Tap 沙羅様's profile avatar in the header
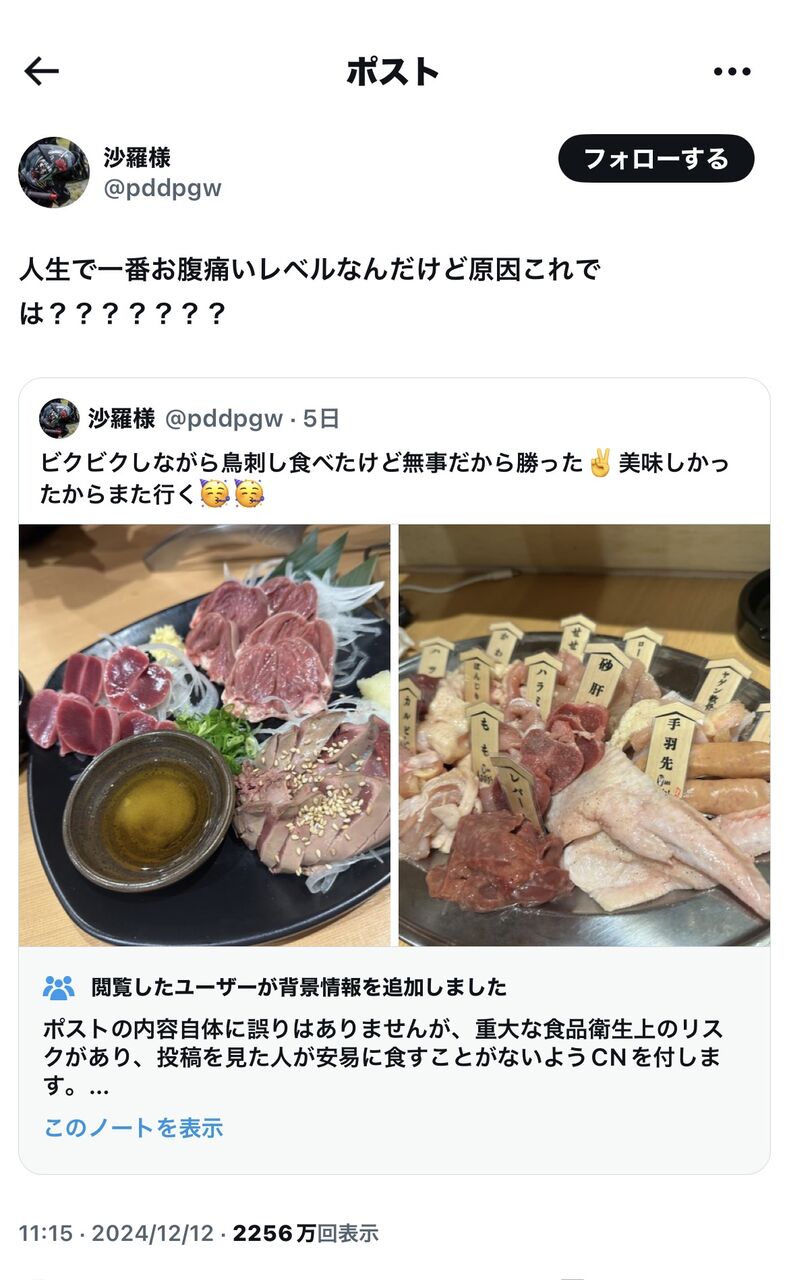789x1280 pixels. point(54,172)
